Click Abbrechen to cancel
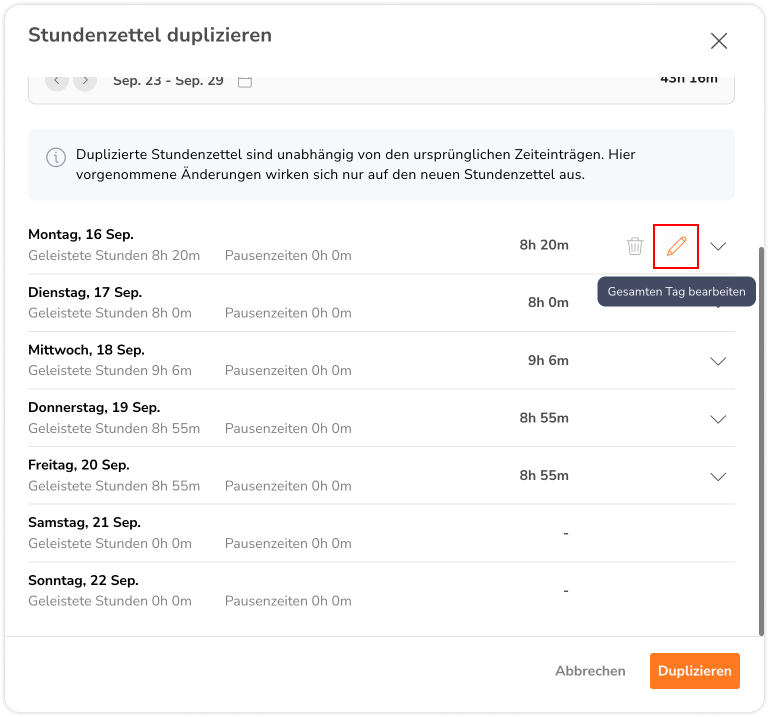This screenshot has height=717, width=769. (590, 671)
